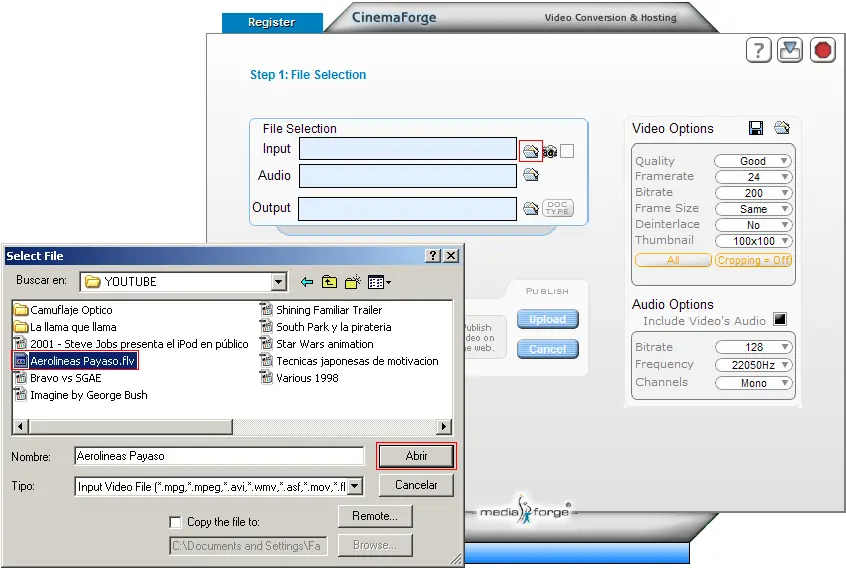Click the All button in Video Options

coord(673,260)
